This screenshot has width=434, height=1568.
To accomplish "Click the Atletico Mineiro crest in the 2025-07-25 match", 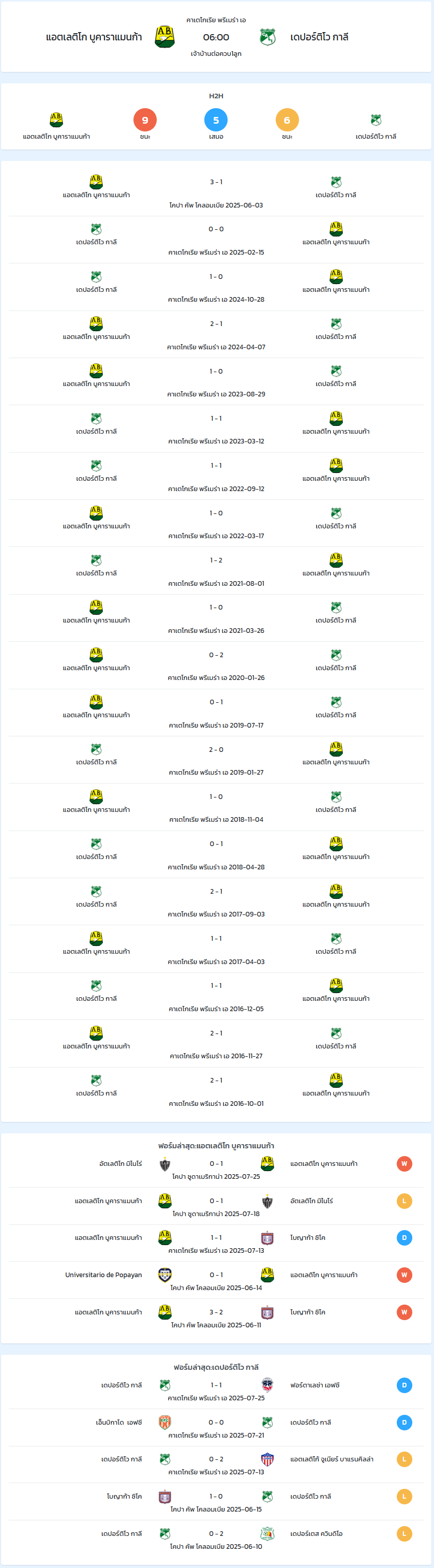I will pos(165,1164).
